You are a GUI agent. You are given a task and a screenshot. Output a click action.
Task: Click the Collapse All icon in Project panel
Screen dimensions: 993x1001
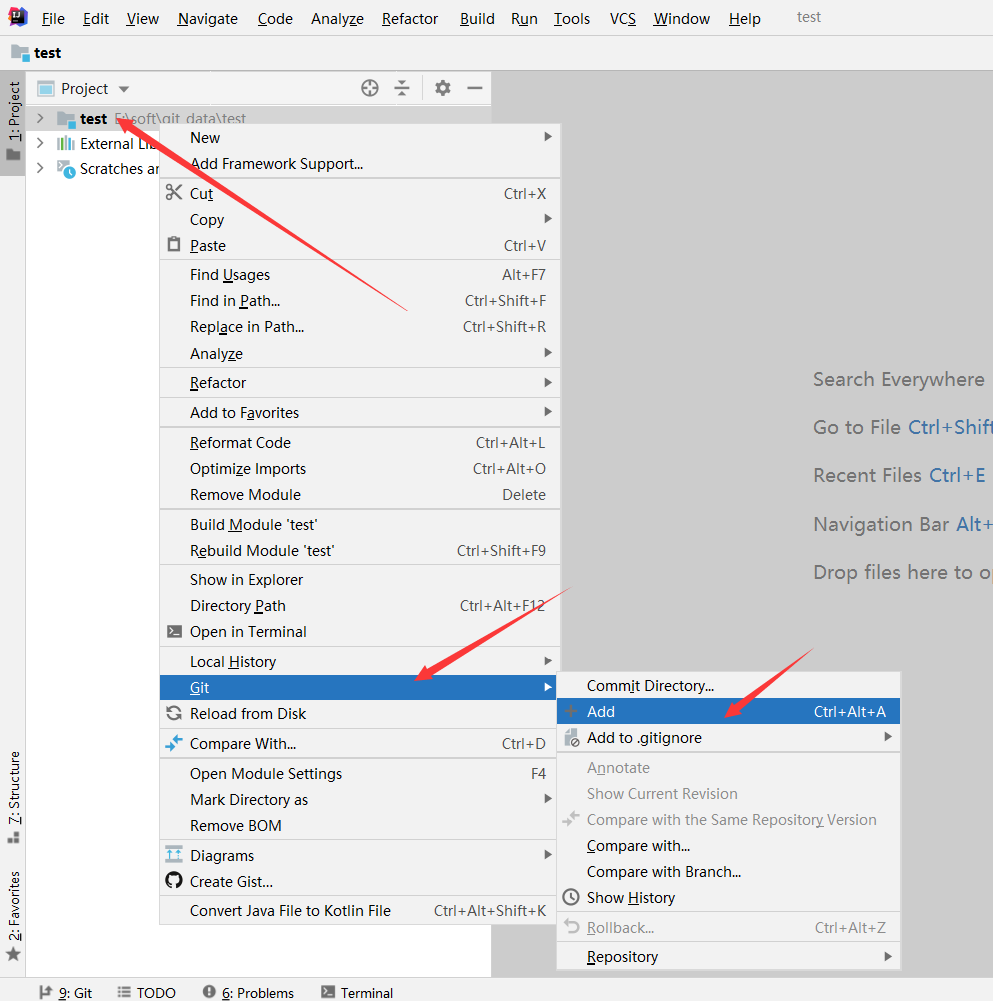(x=402, y=88)
